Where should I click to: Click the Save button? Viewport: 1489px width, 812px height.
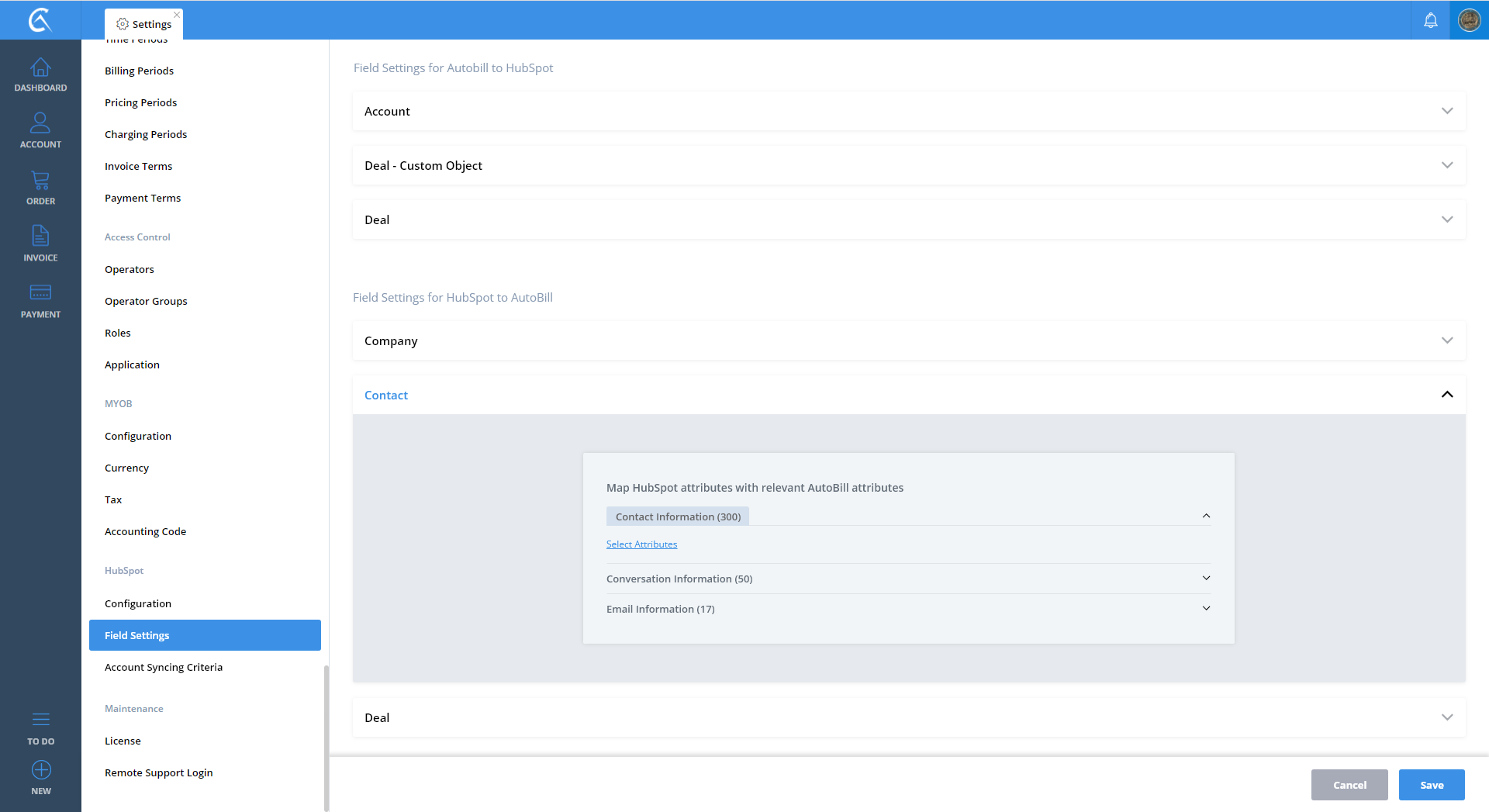click(x=1431, y=785)
